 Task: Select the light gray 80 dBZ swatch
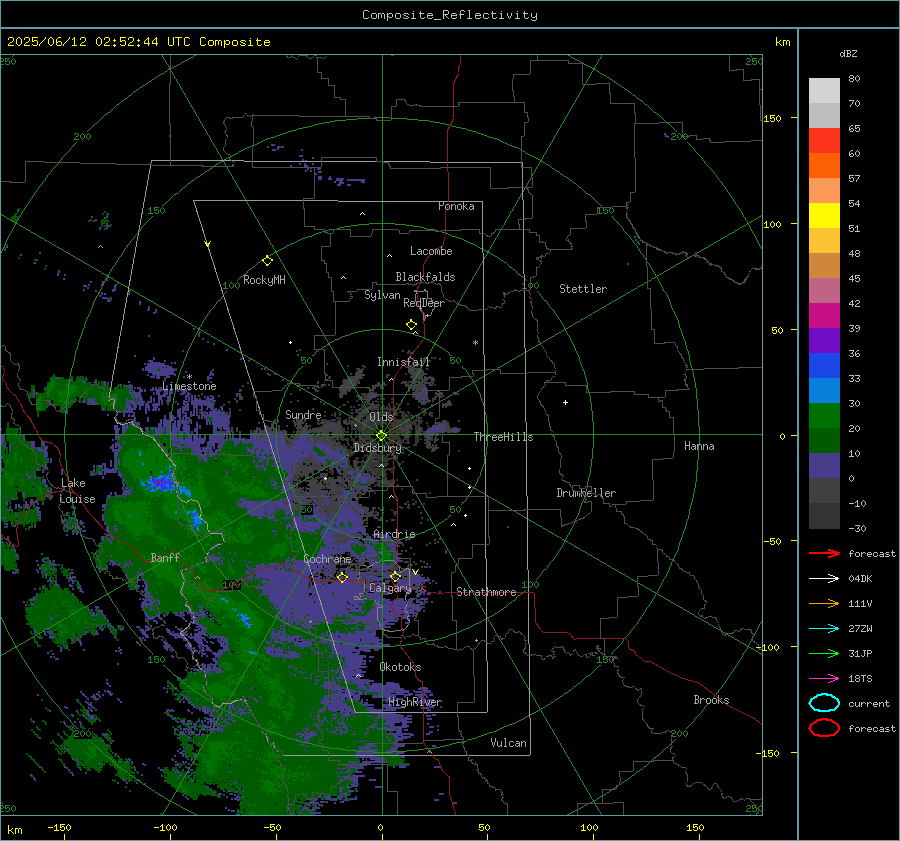(x=824, y=90)
